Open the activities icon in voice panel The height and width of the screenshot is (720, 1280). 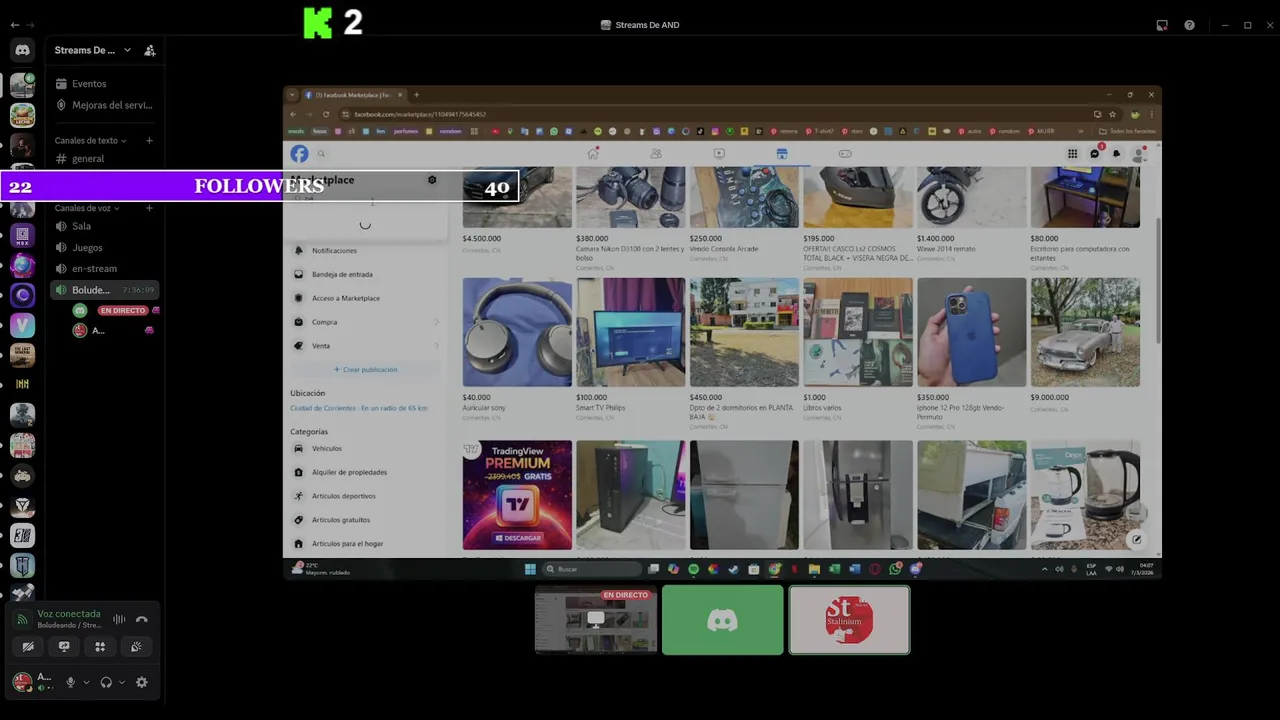(100, 647)
